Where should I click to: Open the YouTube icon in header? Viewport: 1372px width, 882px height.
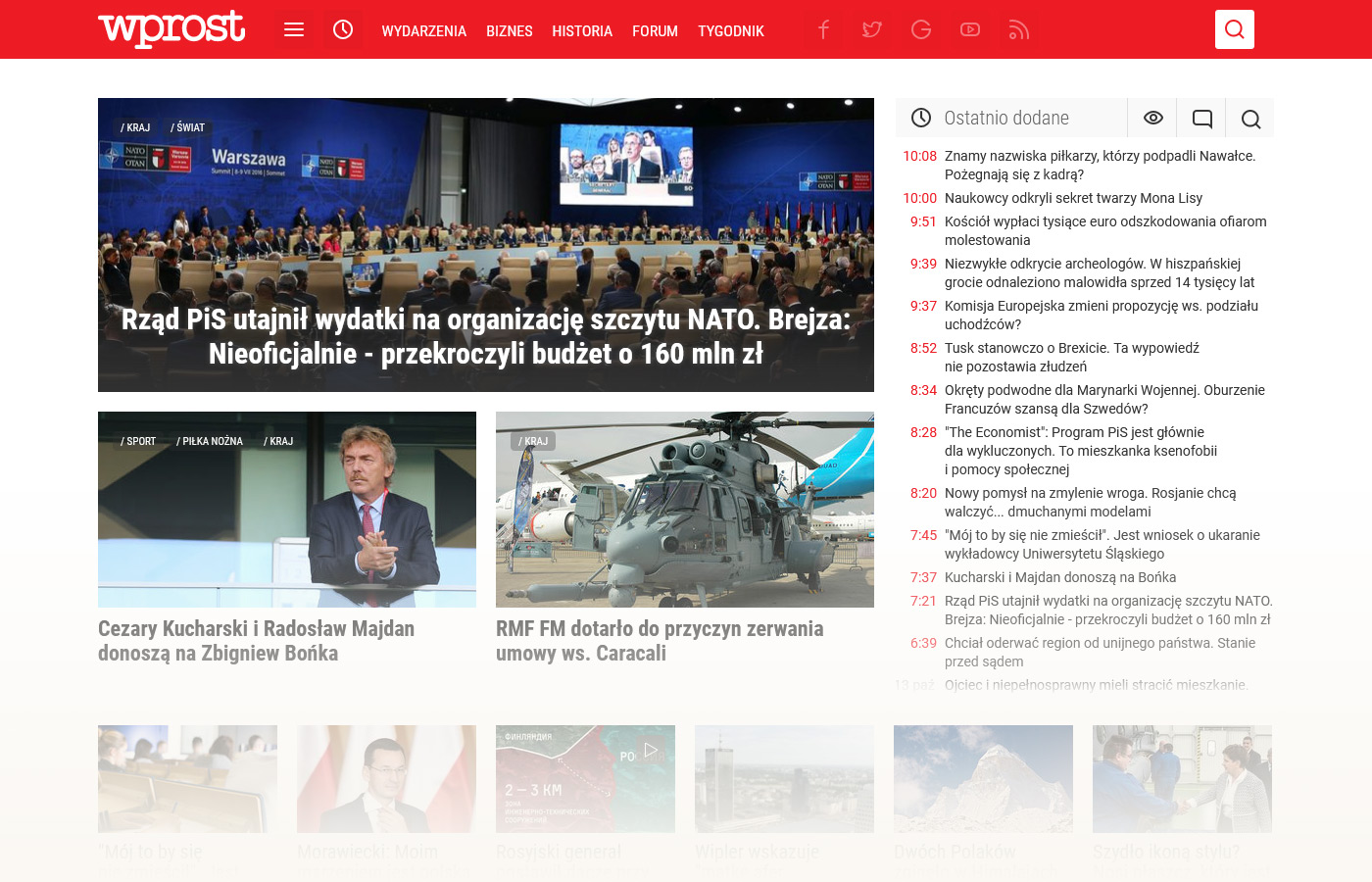pos(970,29)
